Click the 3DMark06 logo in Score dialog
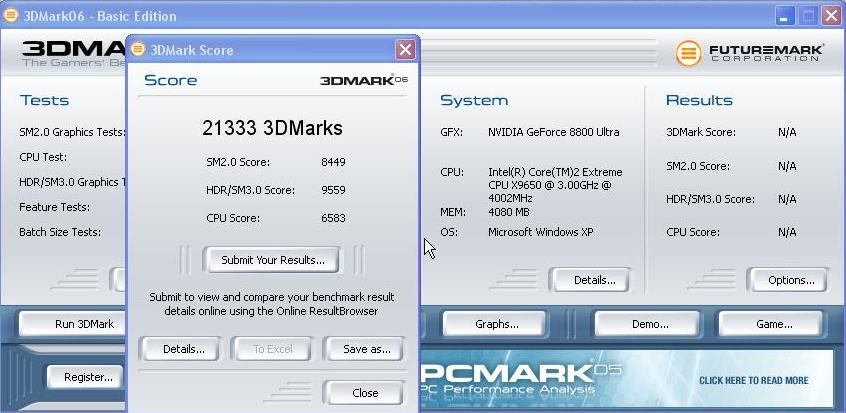The image size is (846, 413). [364, 80]
